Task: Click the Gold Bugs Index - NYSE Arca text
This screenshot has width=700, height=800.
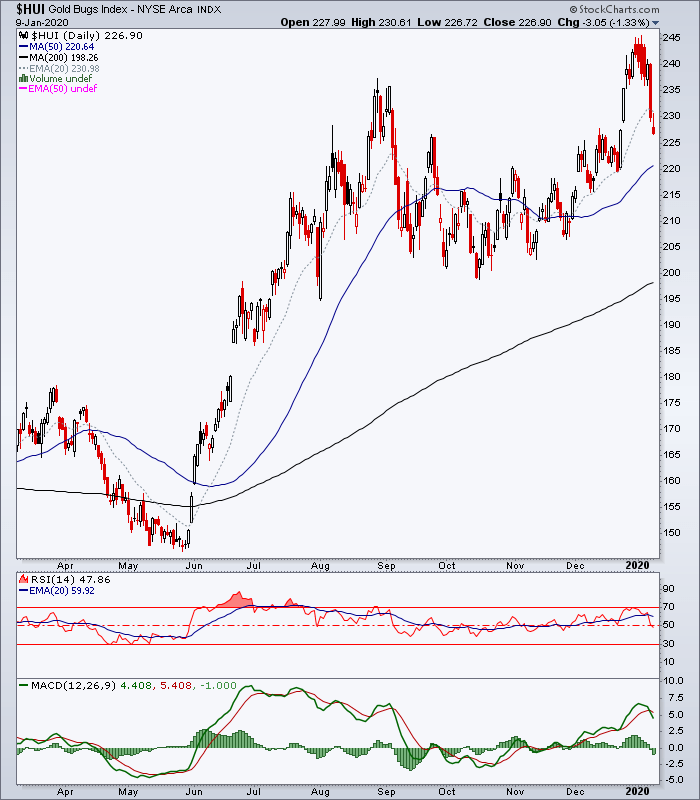Action: [119, 10]
